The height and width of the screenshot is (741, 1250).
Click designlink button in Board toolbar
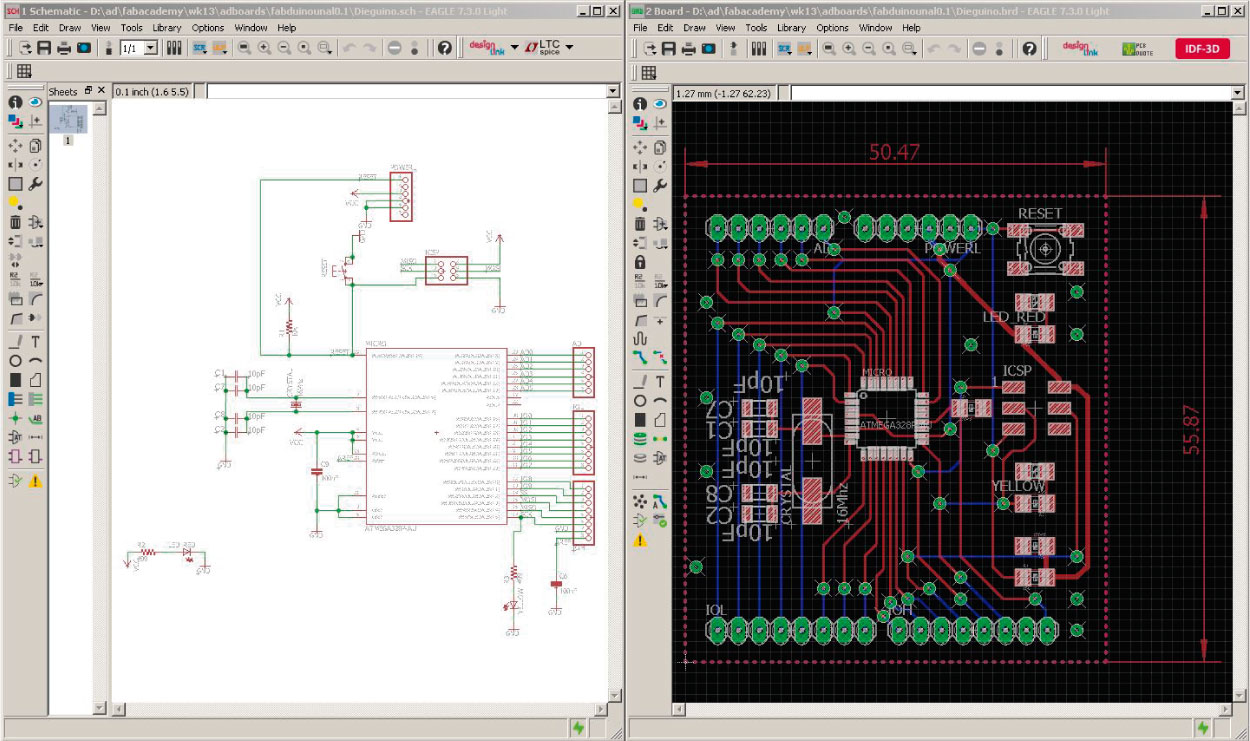[x=1080, y=48]
